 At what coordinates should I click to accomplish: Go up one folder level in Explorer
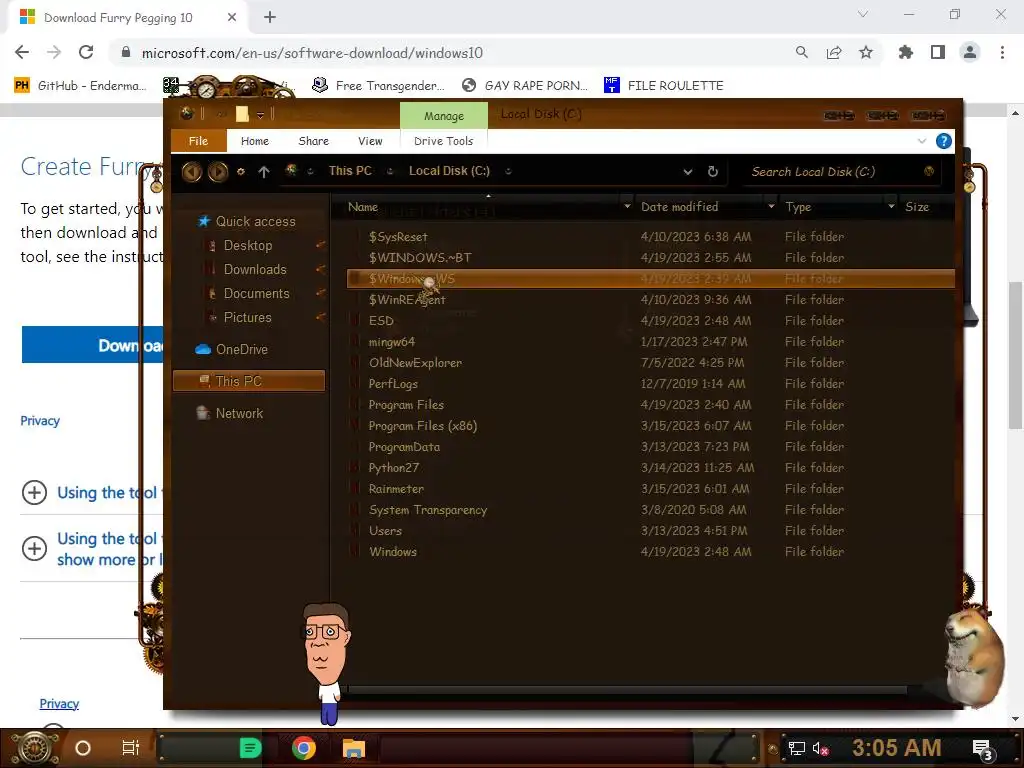pos(264,172)
